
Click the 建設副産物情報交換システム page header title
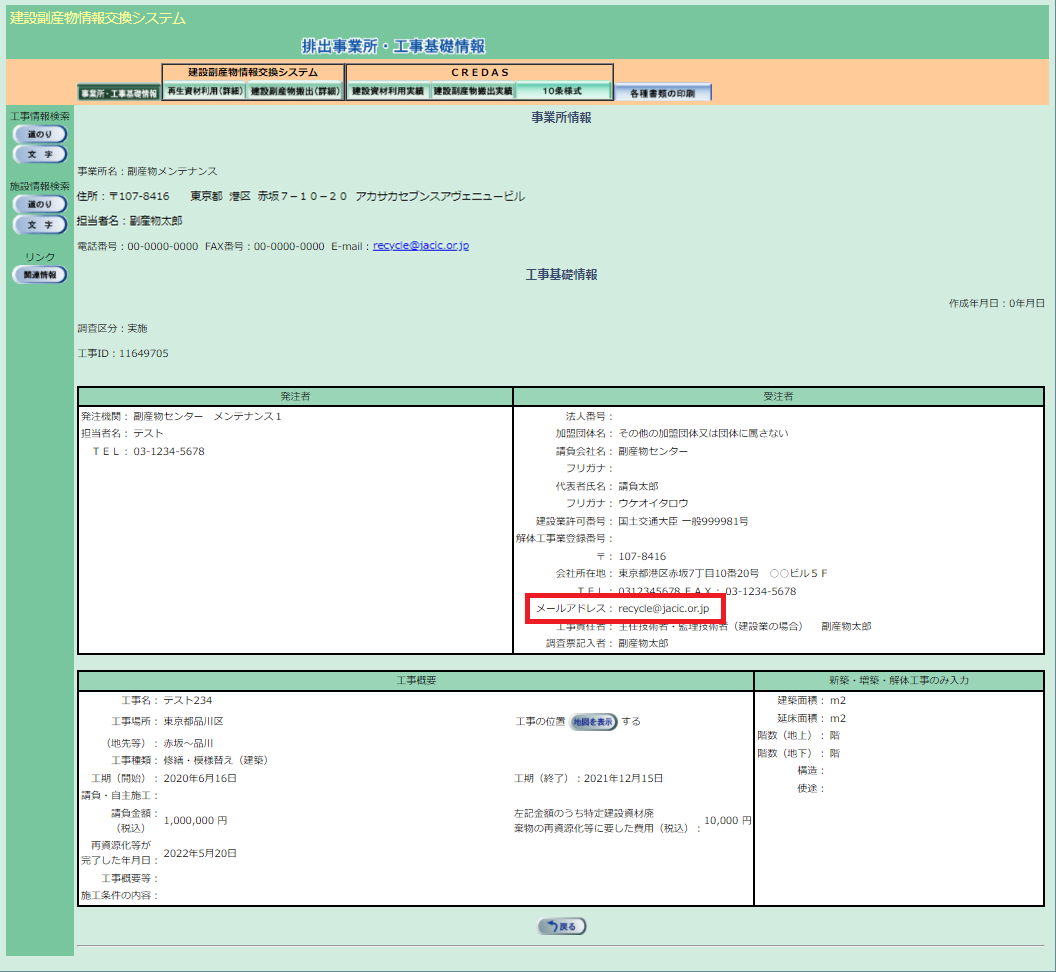click(x=98, y=18)
